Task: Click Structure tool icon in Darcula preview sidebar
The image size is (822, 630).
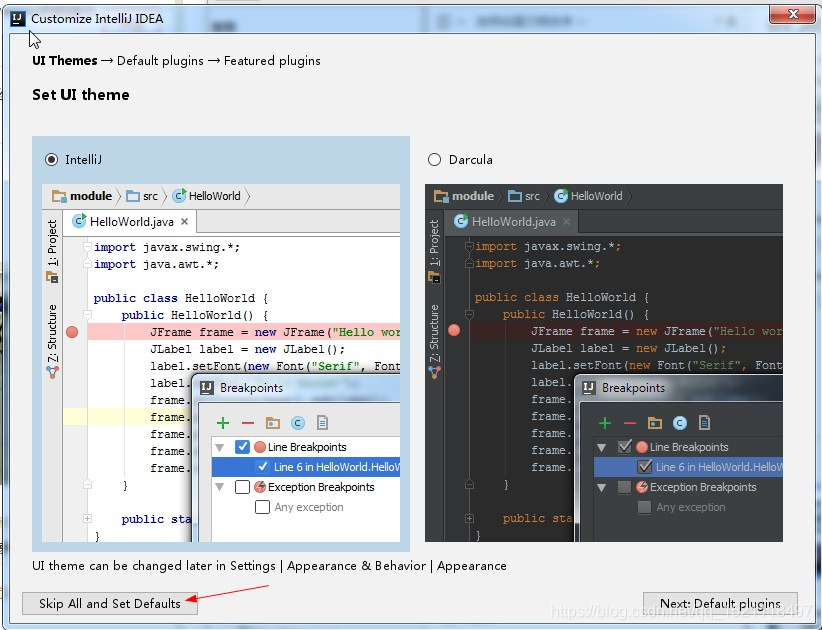Action: [x=435, y=372]
